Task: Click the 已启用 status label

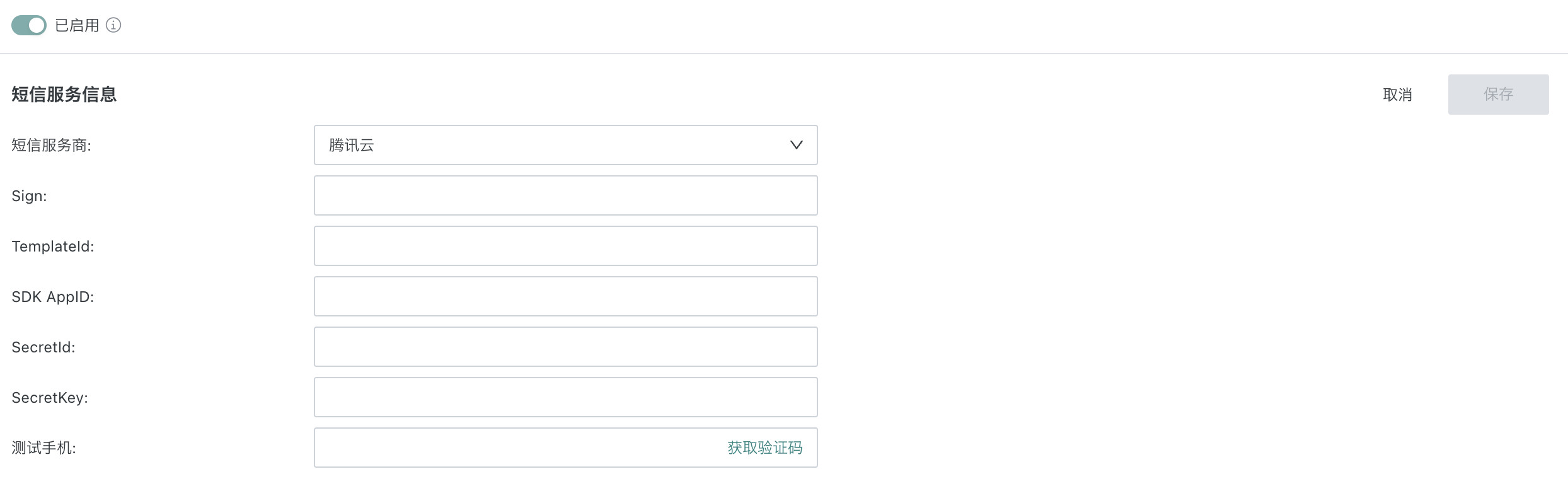Action: pyautogui.click(x=77, y=25)
